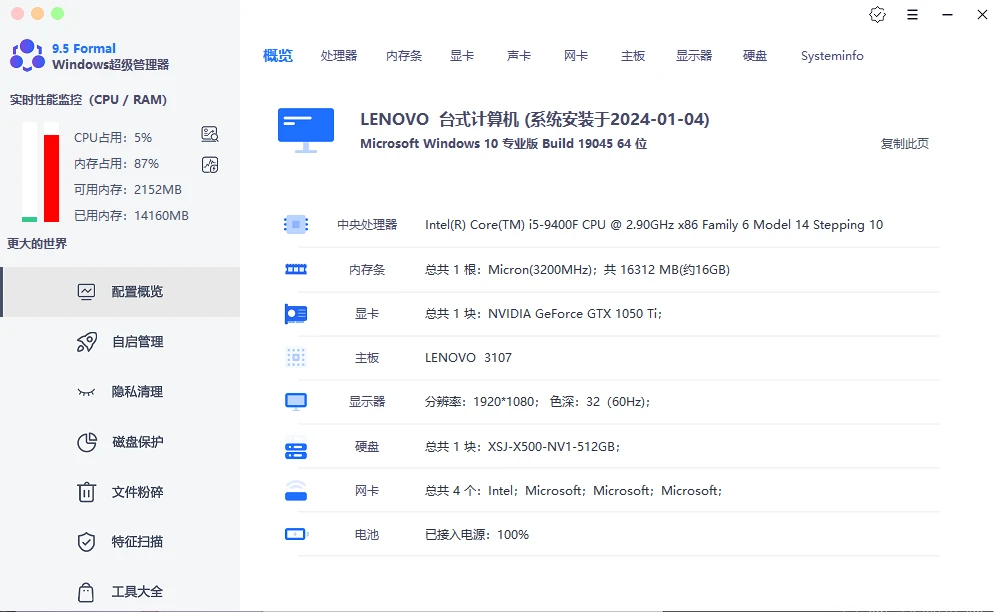The height and width of the screenshot is (612, 994).
Task: Open CPU monitor icon beside CPU占用
Action: [210, 134]
